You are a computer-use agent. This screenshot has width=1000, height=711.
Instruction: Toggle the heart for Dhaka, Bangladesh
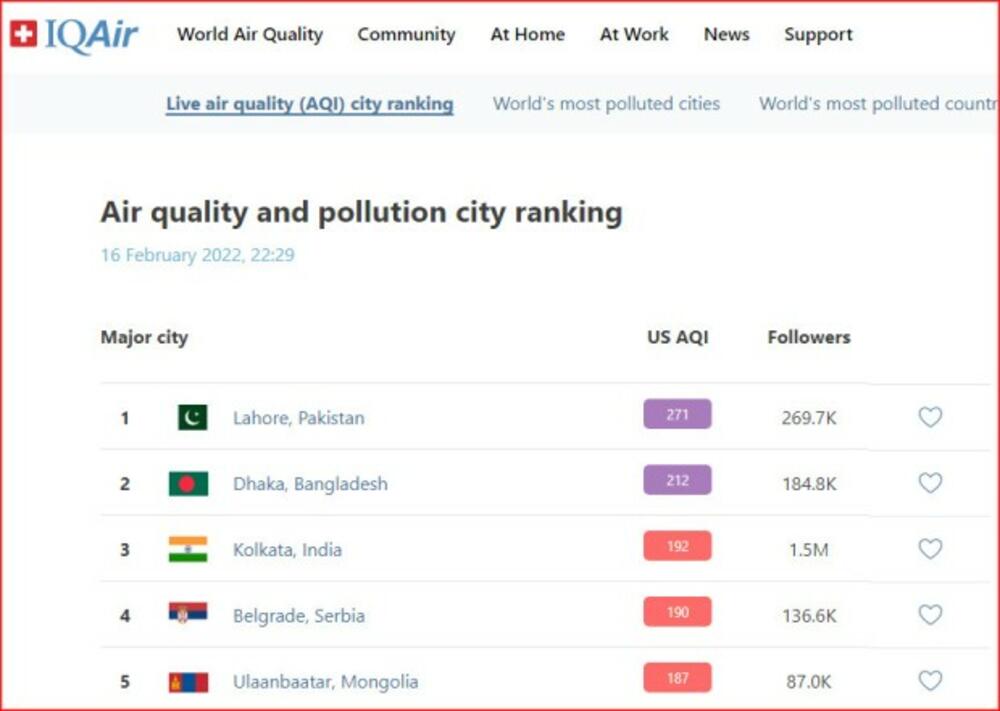(930, 483)
